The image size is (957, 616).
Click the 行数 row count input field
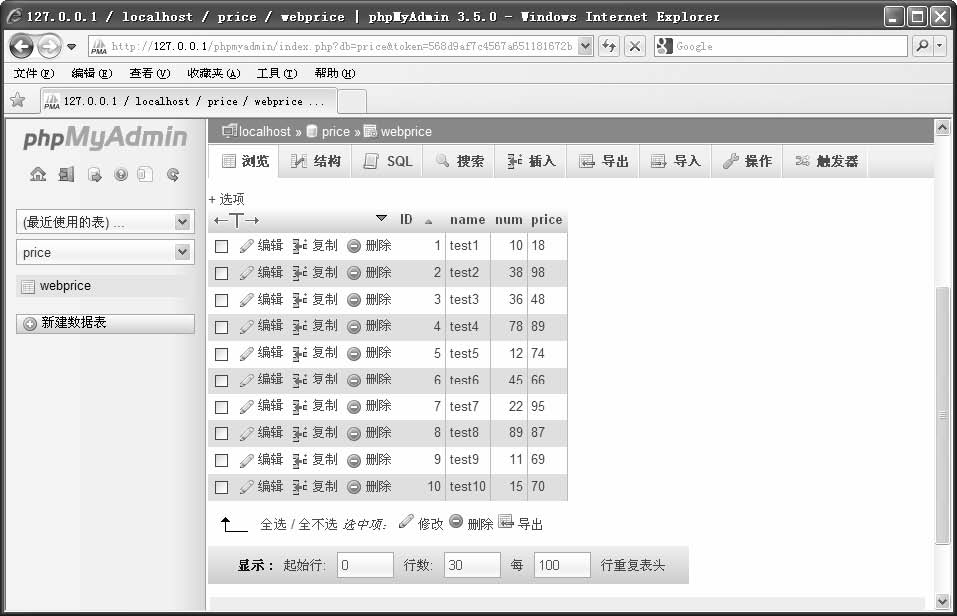tap(472, 565)
